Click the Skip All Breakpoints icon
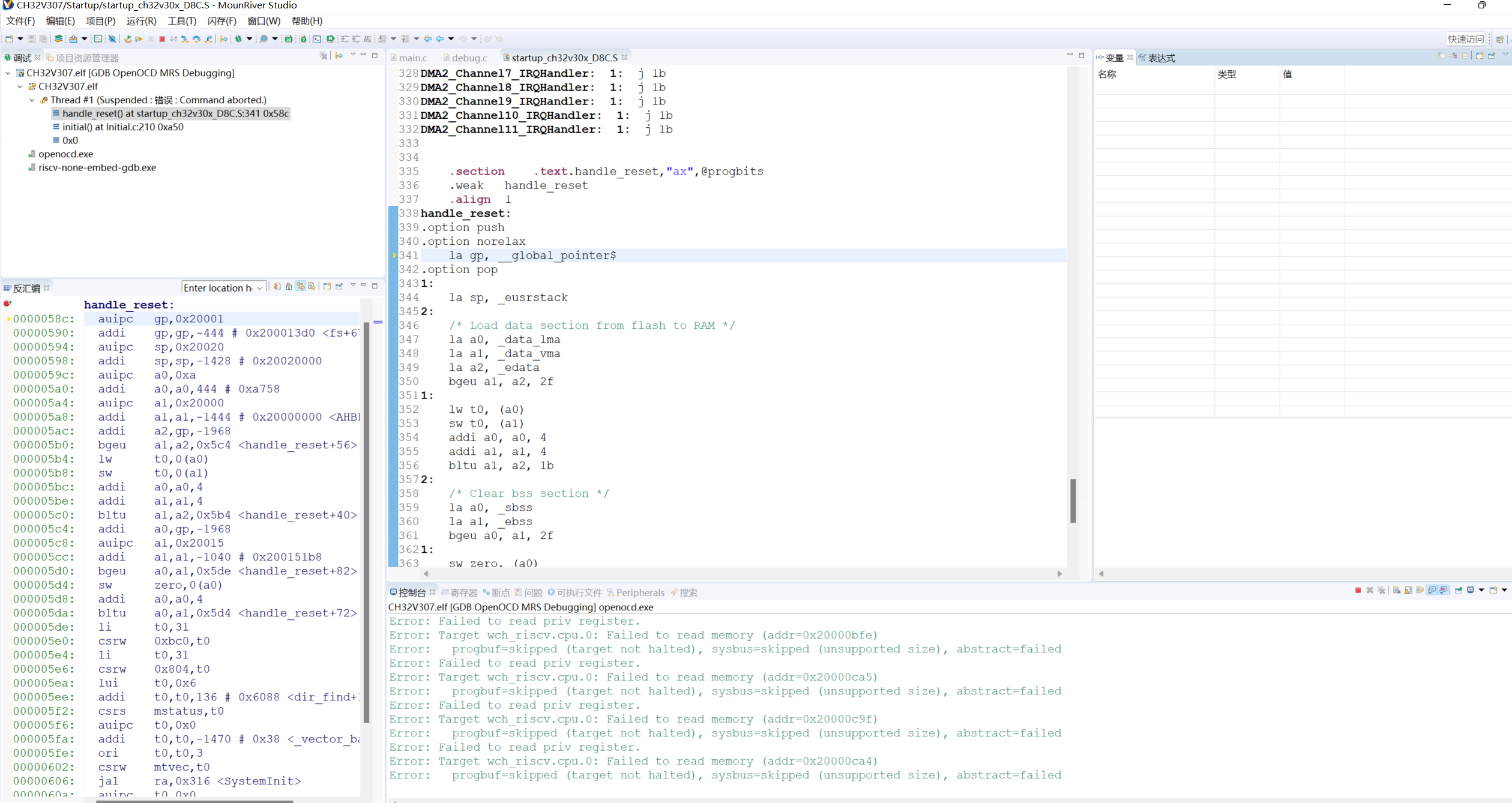The height and width of the screenshot is (803, 1512). 112,39
